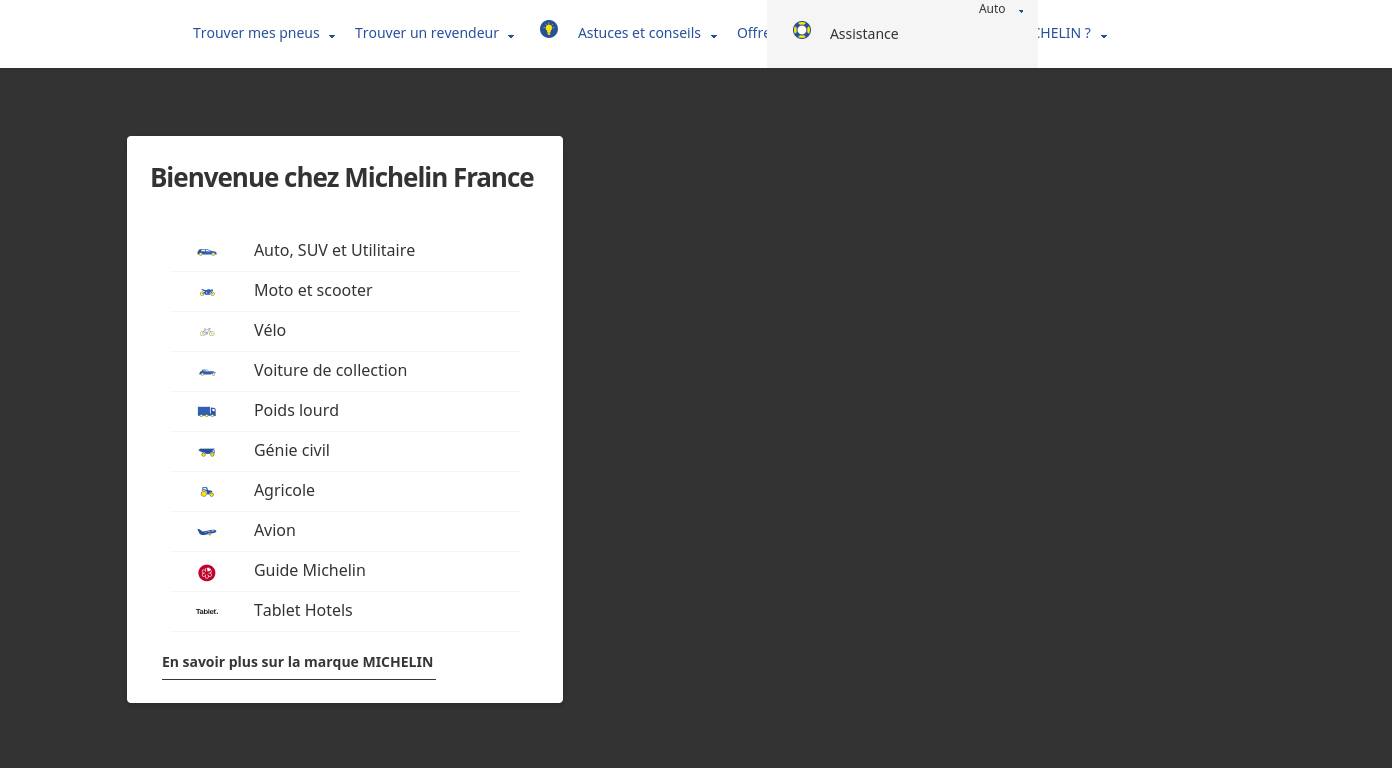Click the classic car icon for Voiture de collection

click(x=207, y=371)
